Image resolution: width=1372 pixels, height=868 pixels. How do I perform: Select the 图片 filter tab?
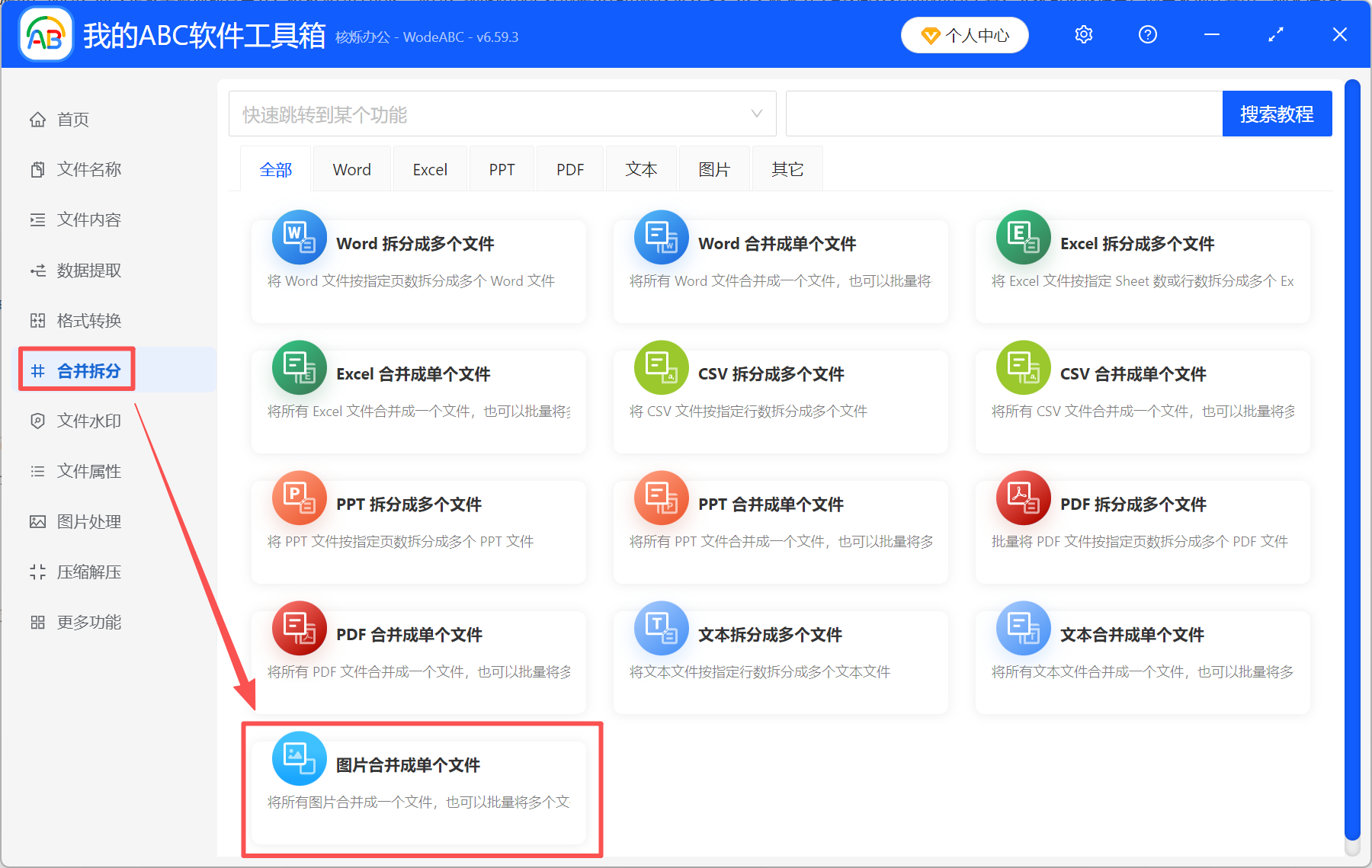click(713, 168)
